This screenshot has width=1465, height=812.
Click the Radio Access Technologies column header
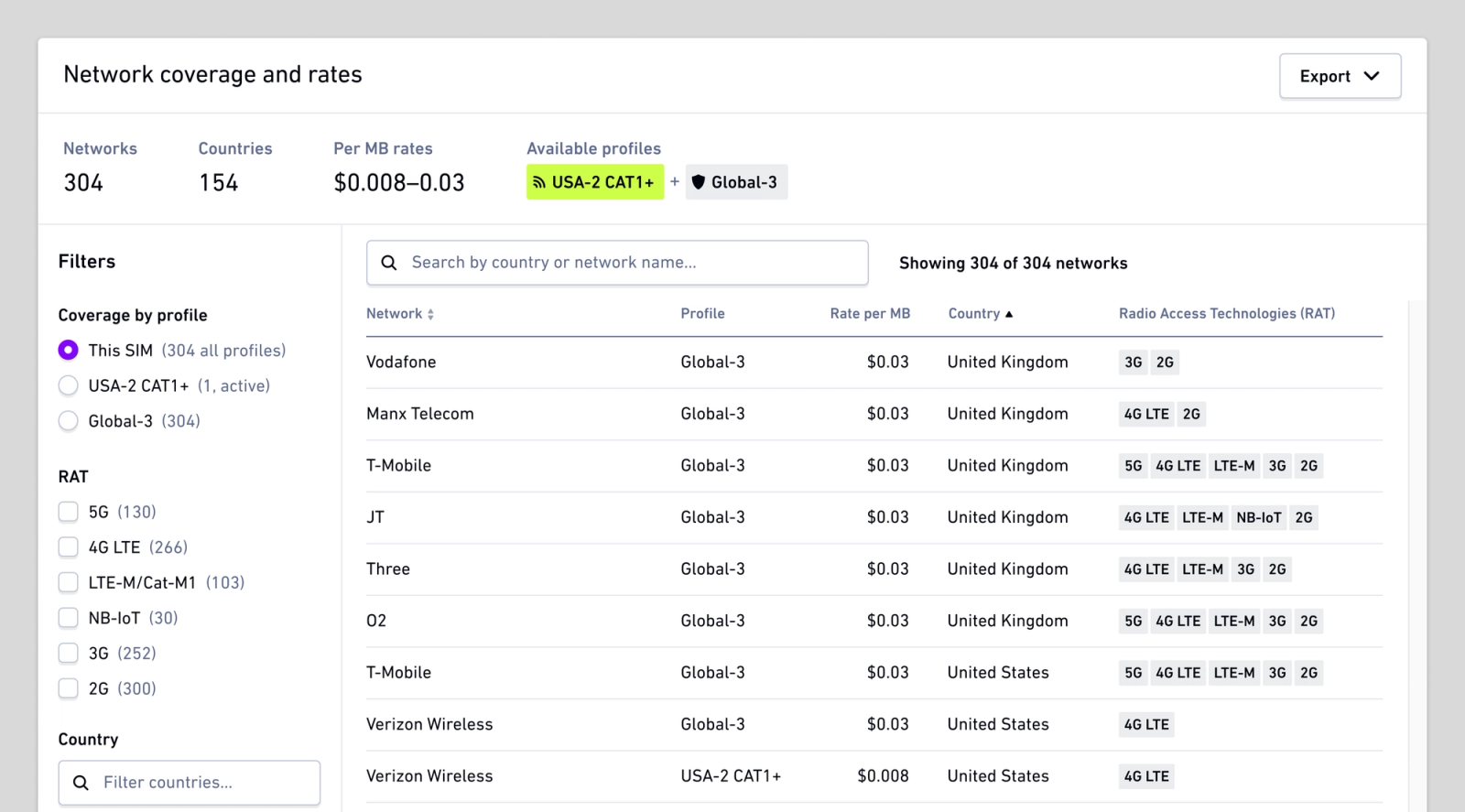point(1227,313)
